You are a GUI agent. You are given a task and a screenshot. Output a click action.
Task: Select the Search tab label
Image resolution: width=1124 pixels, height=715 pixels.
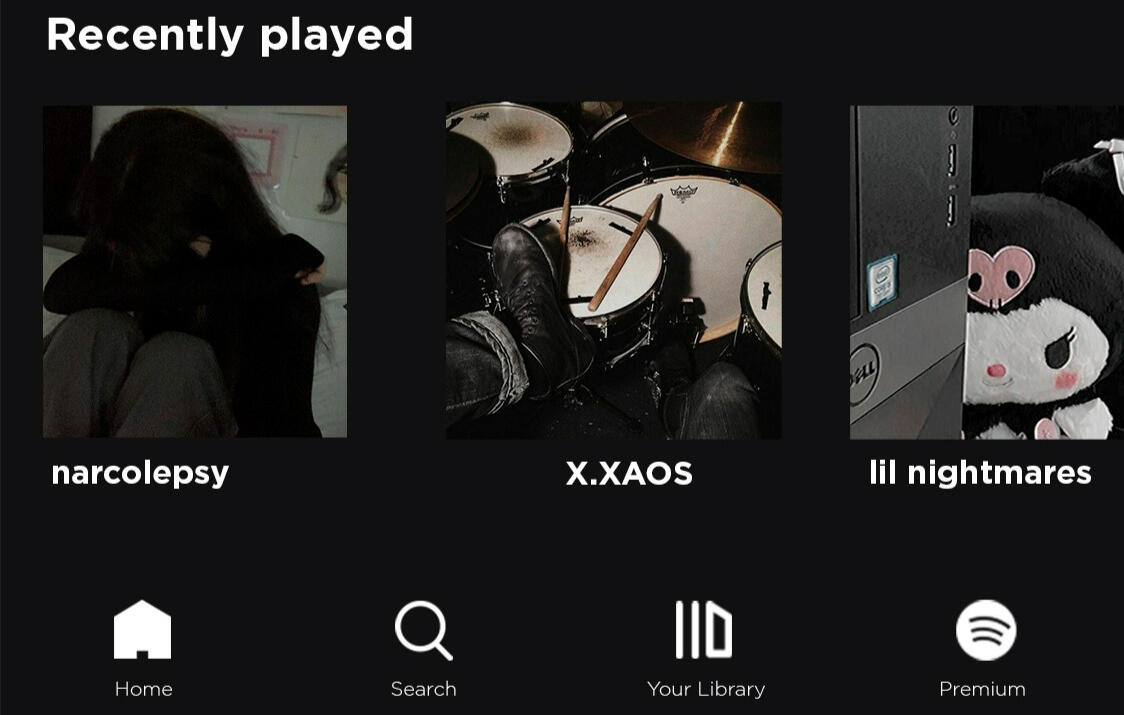(x=424, y=689)
